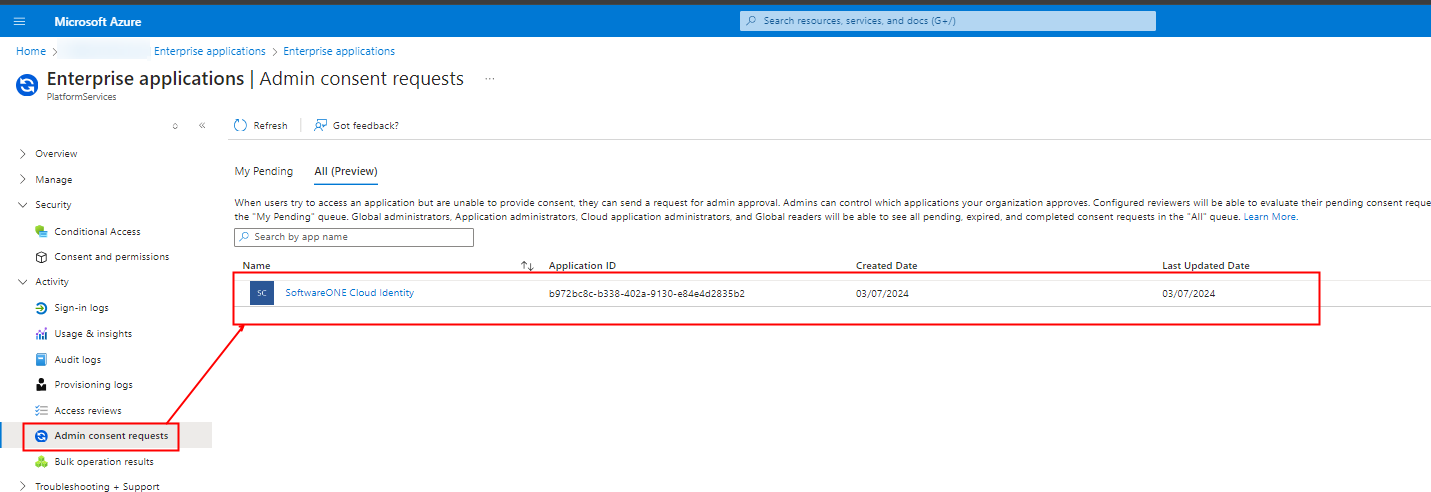Open Provisioning logs page
Image resolution: width=1431 pixels, height=492 pixels.
click(x=93, y=385)
